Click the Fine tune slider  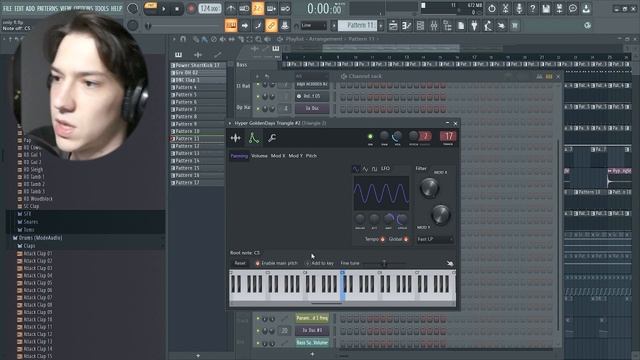[x=384, y=263]
